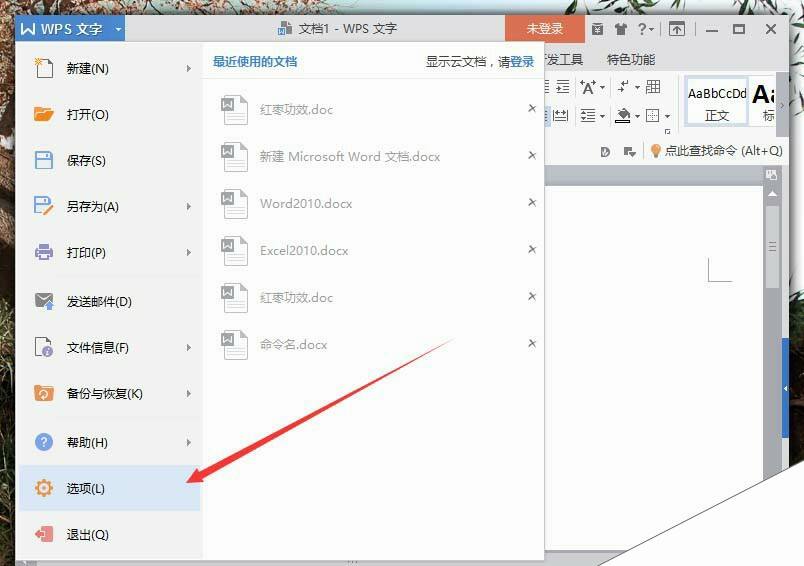Viewport: 804px width, 566px height.
Task: Open the shading color dropdown arrow
Action: point(637,116)
